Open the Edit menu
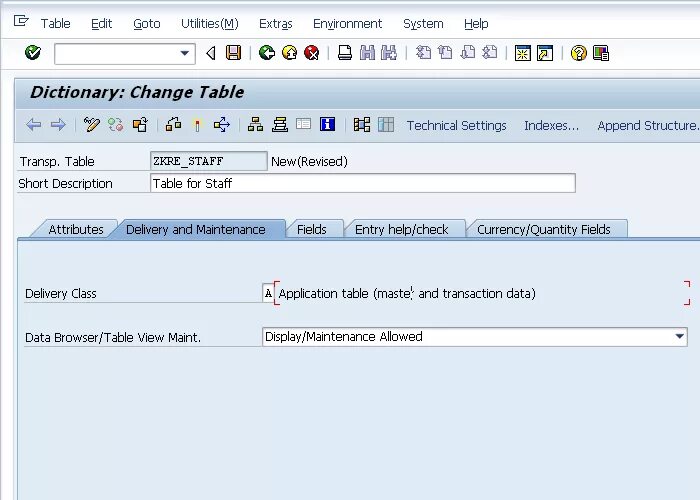 coord(101,24)
